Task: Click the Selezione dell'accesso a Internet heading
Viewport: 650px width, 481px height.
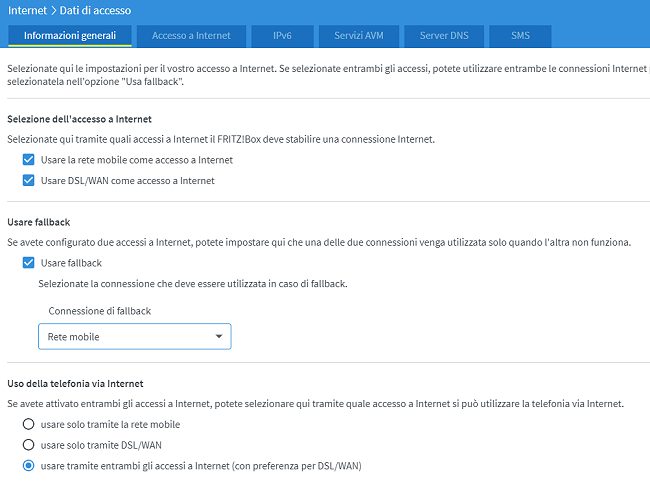Action: [x=80, y=119]
